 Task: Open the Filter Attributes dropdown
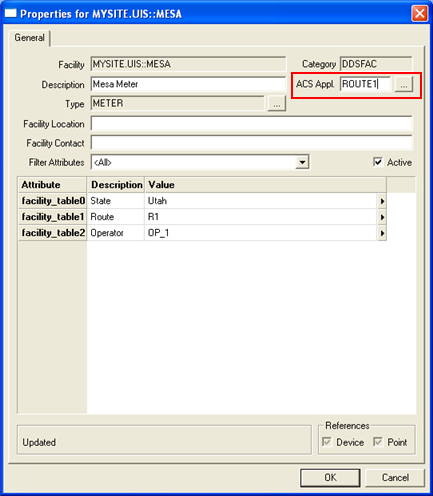tap(302, 162)
